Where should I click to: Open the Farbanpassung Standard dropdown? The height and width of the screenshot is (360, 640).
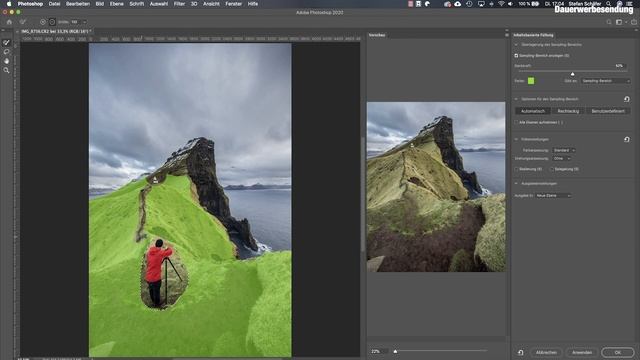click(564, 150)
